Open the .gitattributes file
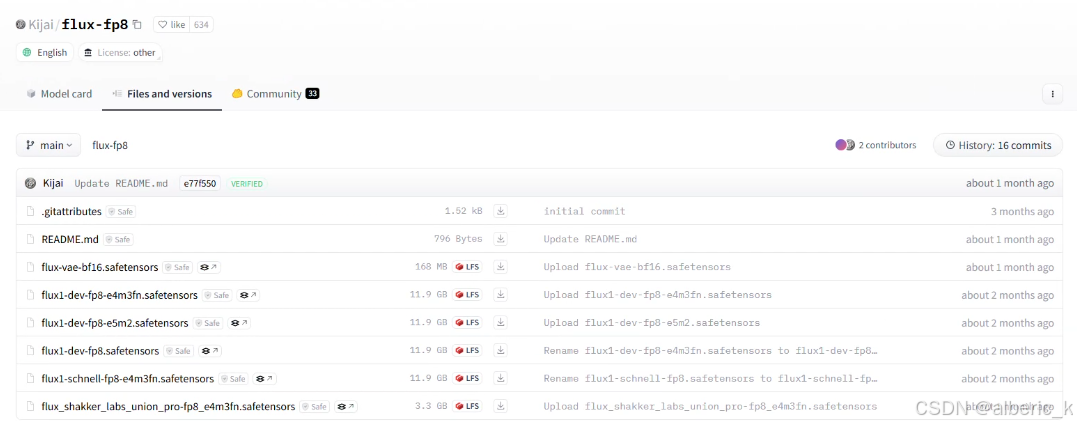The height and width of the screenshot is (425, 1077). pos(71,211)
